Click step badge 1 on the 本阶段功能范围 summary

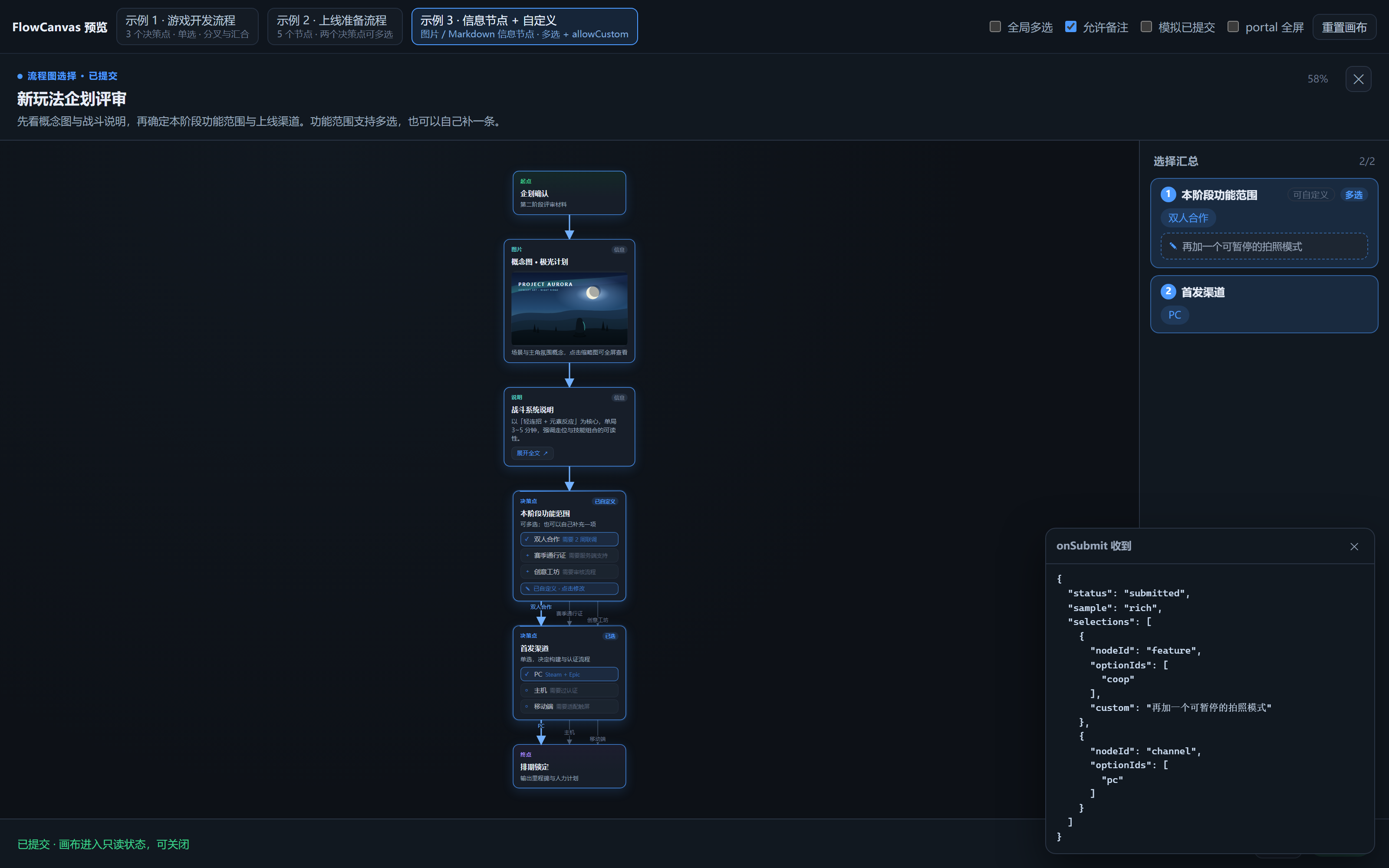coord(1168,194)
